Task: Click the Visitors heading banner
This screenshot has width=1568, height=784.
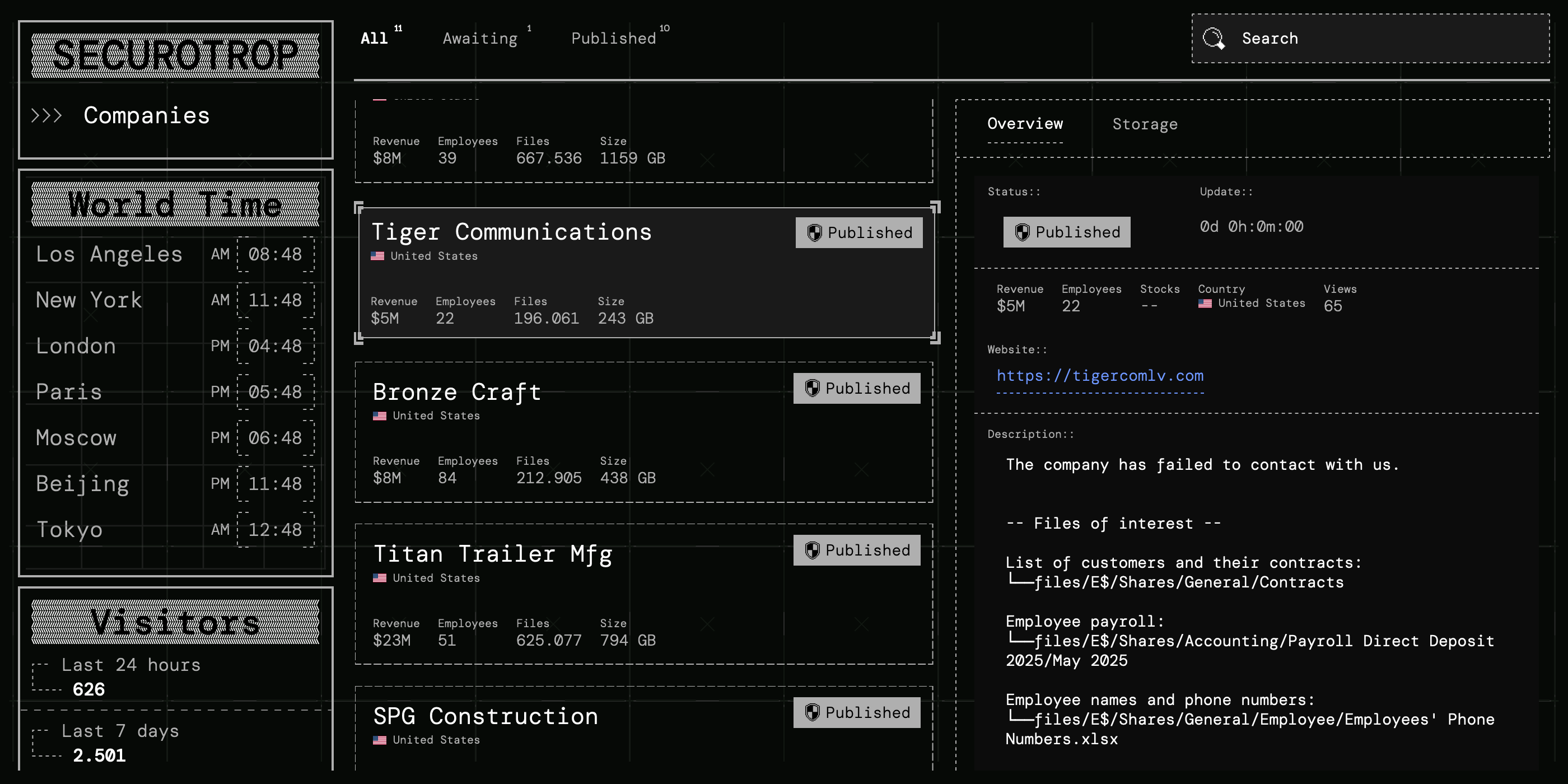Action: click(x=175, y=622)
